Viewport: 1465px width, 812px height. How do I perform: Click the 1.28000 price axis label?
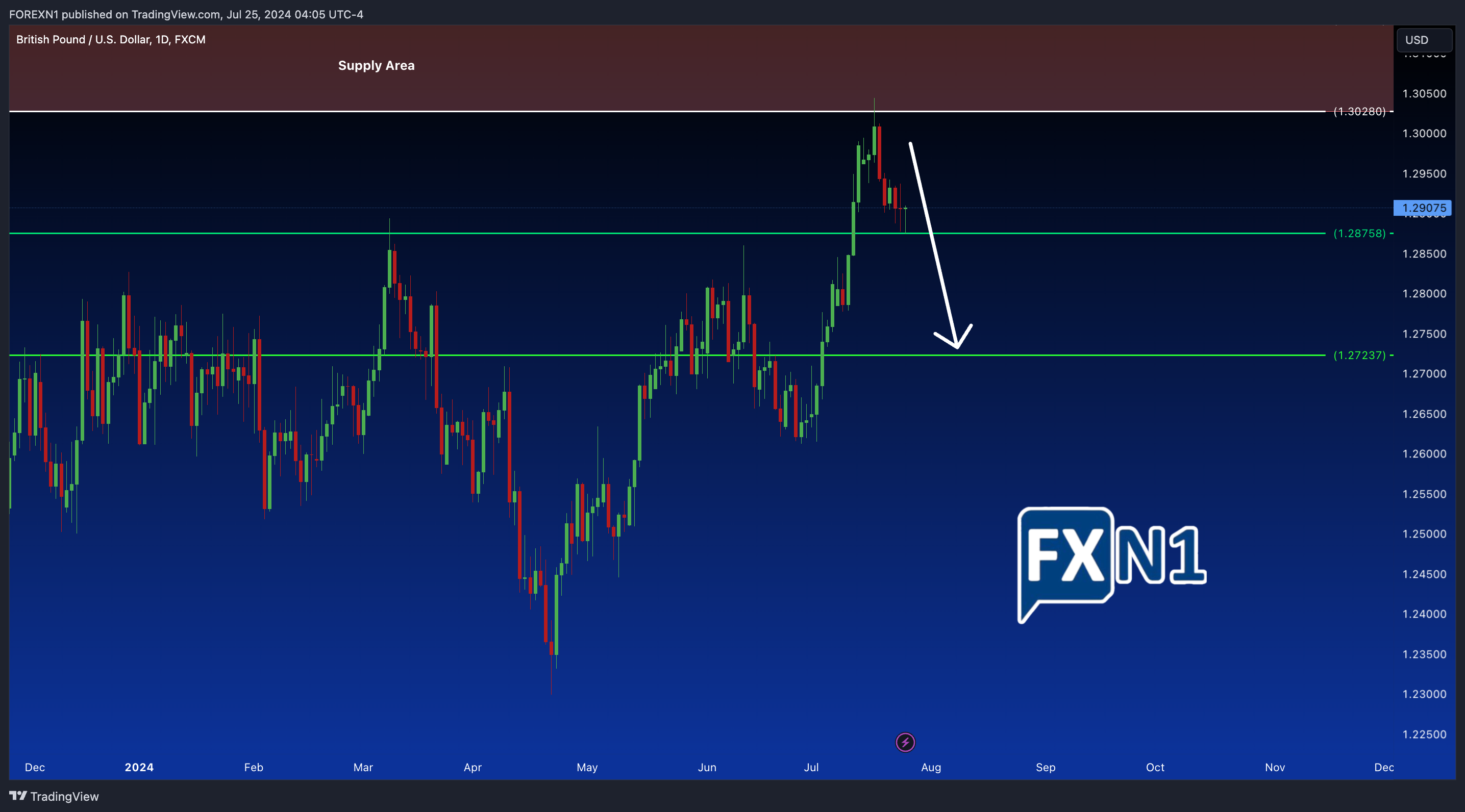point(1424,293)
